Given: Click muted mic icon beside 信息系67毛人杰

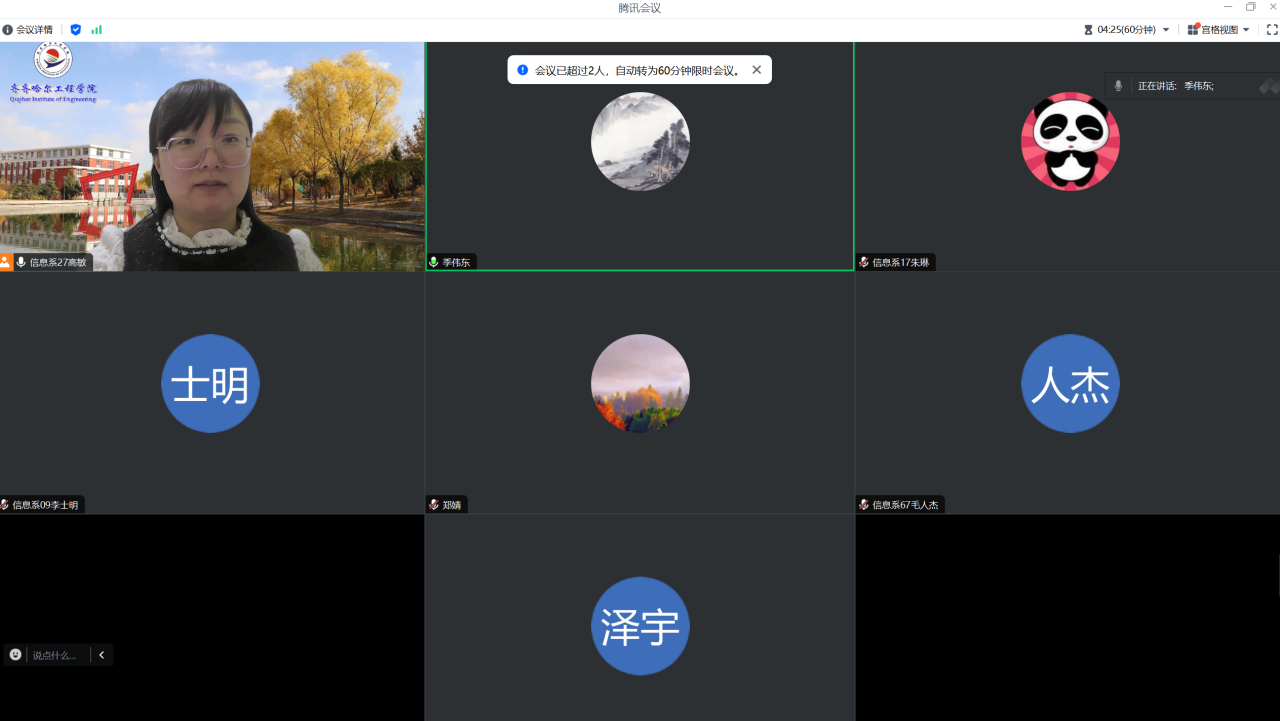Looking at the screenshot, I should click(864, 505).
